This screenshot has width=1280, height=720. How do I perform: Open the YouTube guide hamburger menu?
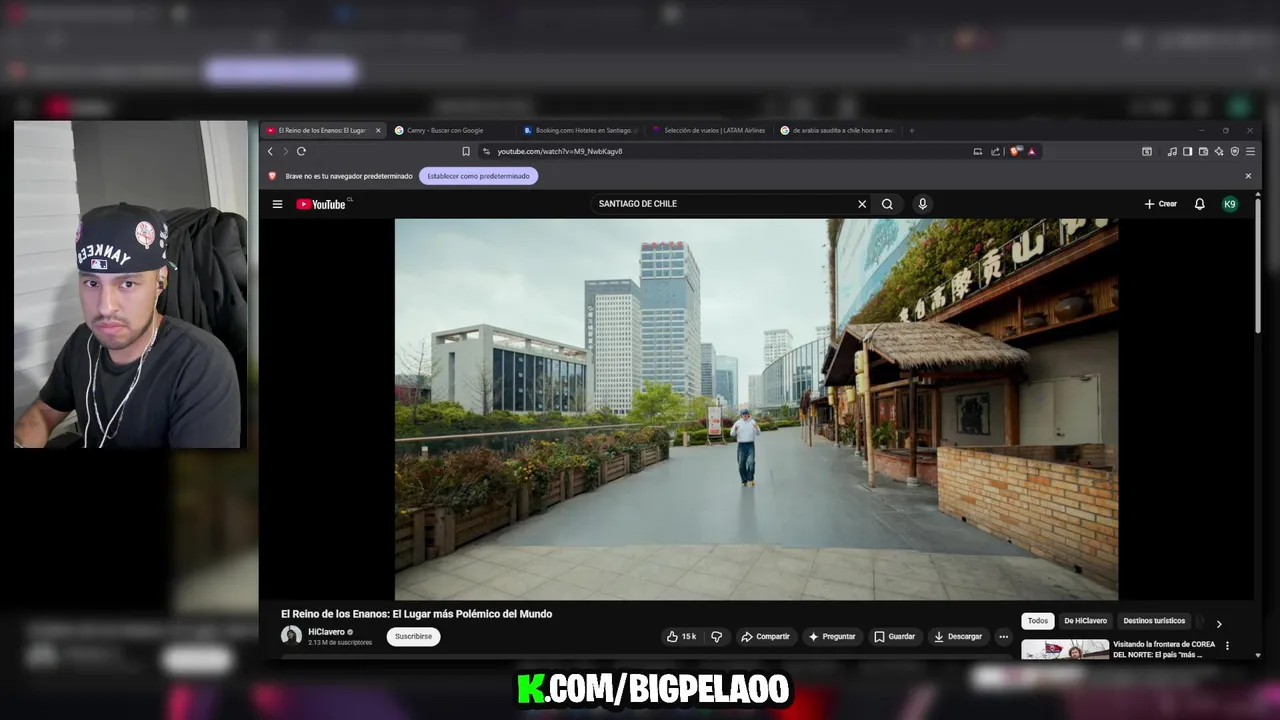click(x=277, y=204)
